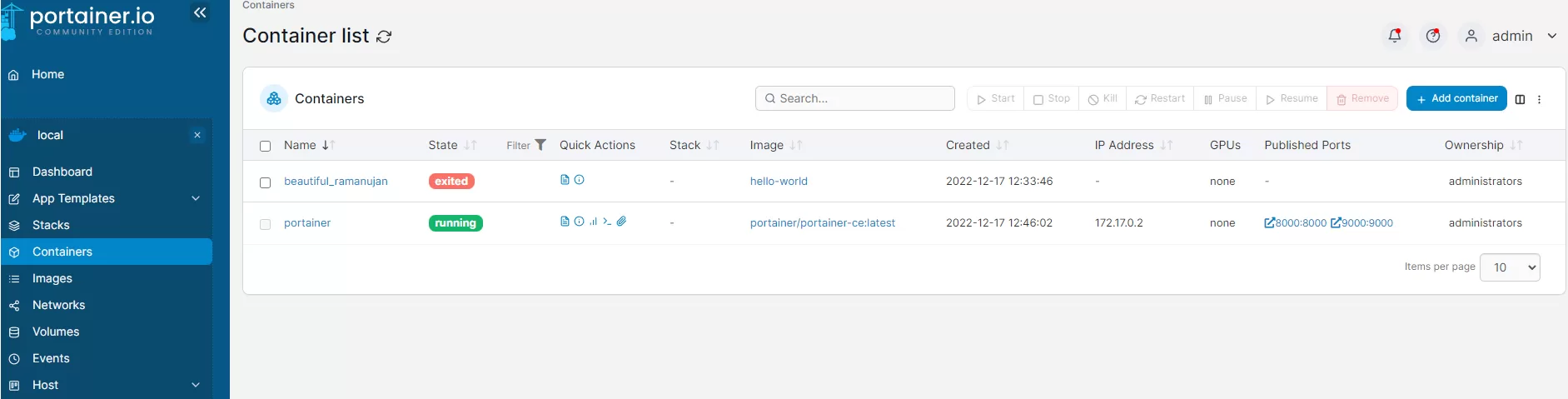Screen dimensions: 1568x399
Task: Open the portainer/portainer-ce:latest image link
Action: [823, 222]
